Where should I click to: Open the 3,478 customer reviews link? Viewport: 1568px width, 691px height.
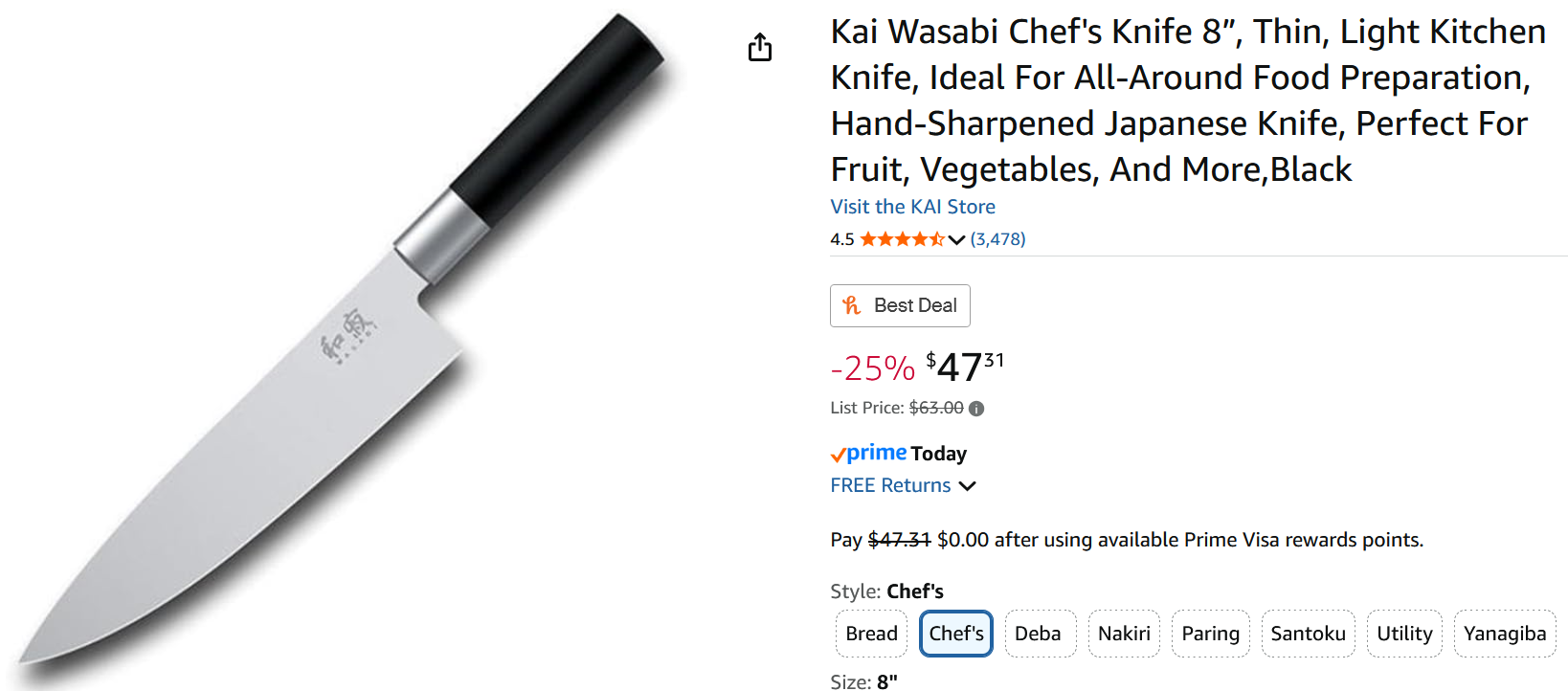[x=997, y=239]
